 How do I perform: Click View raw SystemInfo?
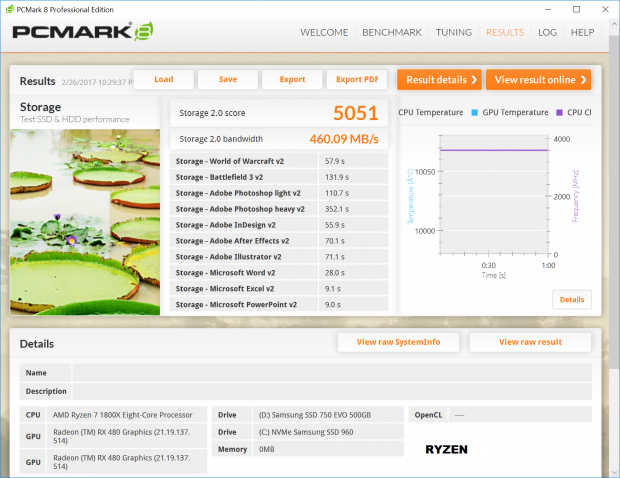(398, 342)
